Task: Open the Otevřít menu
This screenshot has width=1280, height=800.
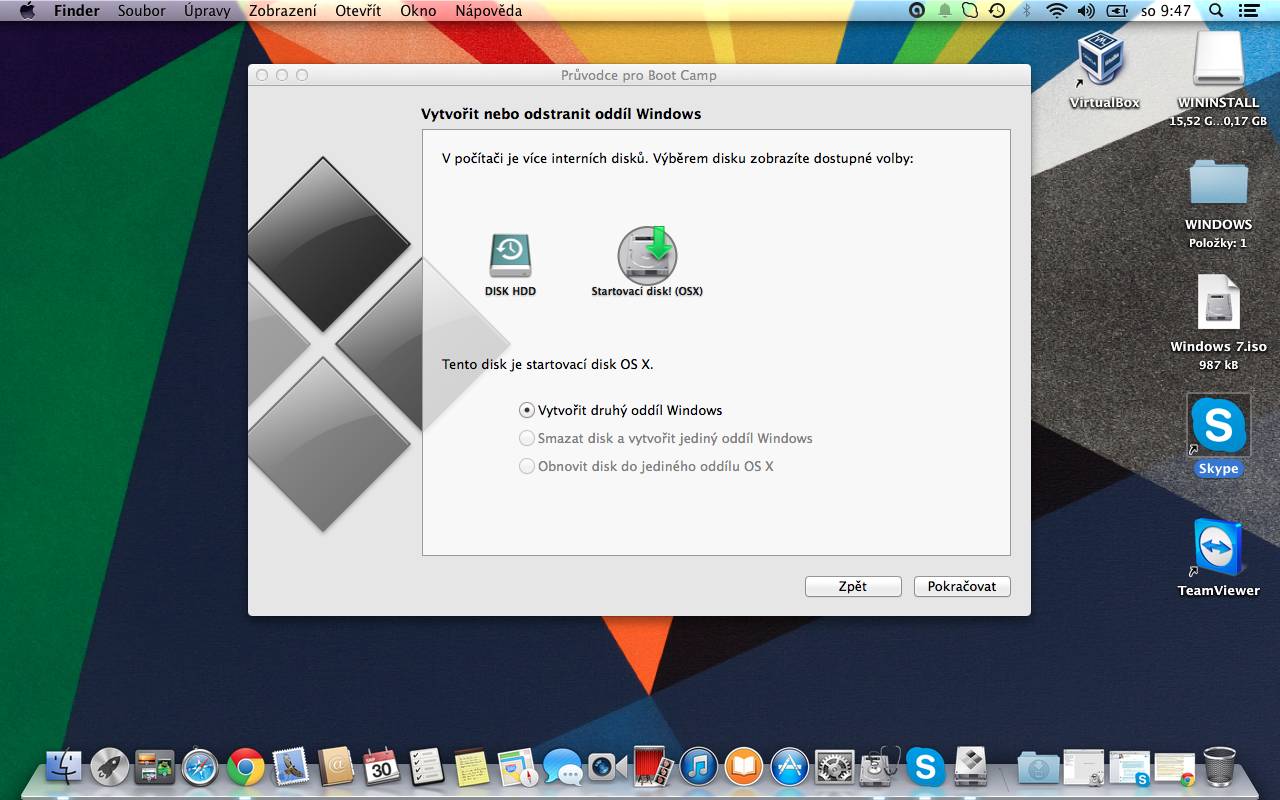Action: tap(358, 11)
